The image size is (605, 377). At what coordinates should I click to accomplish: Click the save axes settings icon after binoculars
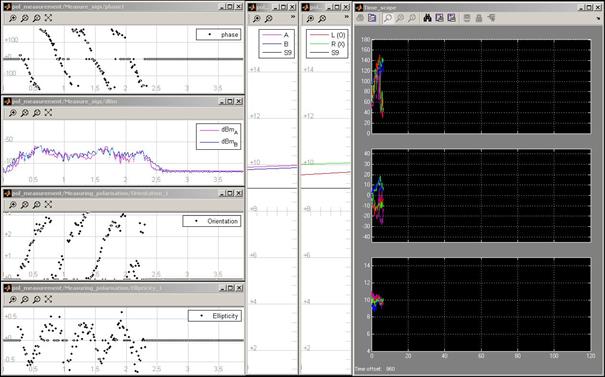tap(439, 18)
